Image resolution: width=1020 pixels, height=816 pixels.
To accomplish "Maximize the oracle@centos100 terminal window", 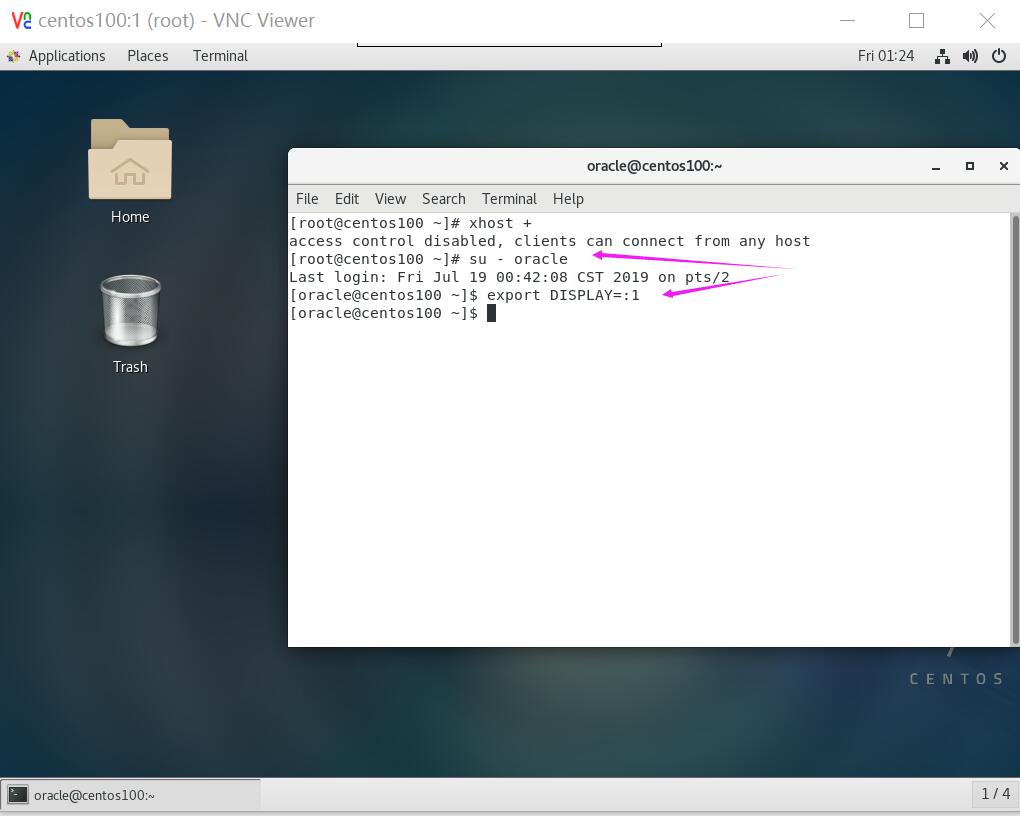I will (970, 166).
